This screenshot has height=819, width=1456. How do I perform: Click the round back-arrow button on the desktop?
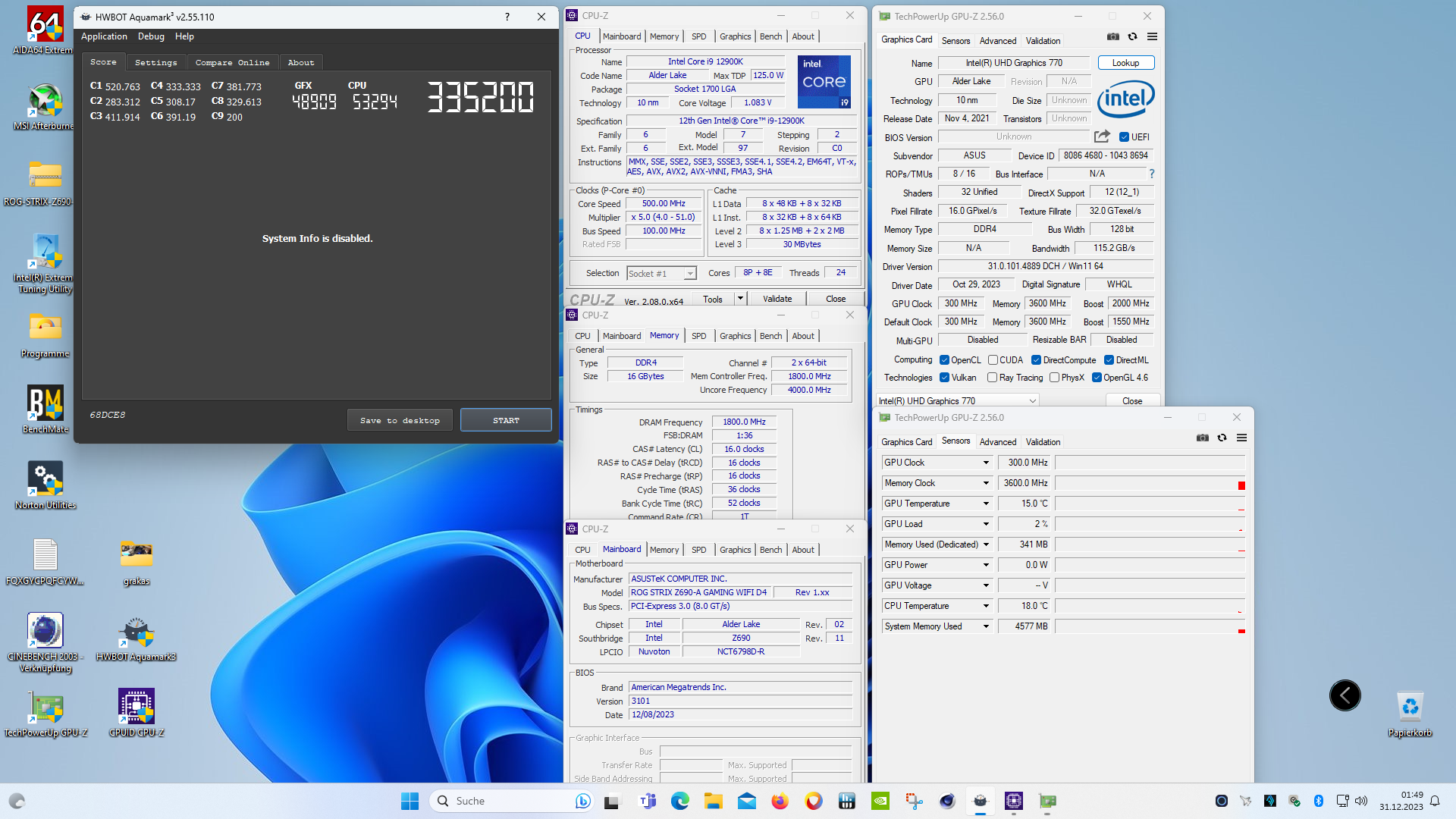(1345, 695)
